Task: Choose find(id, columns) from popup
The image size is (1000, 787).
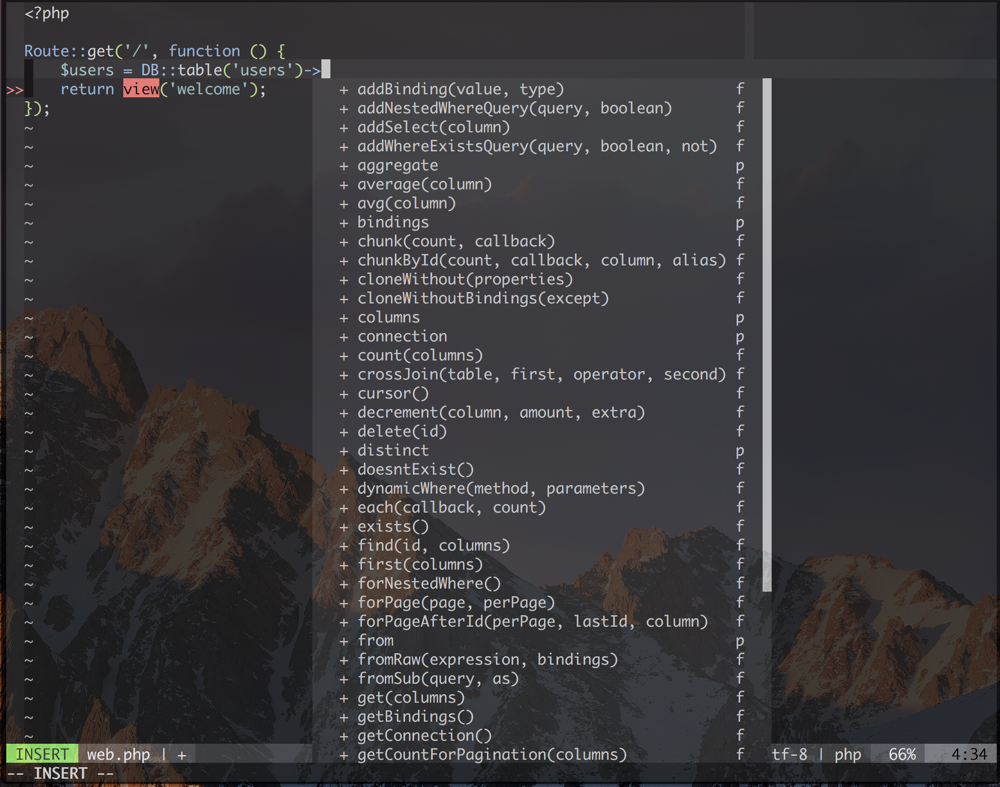Action: [542, 545]
